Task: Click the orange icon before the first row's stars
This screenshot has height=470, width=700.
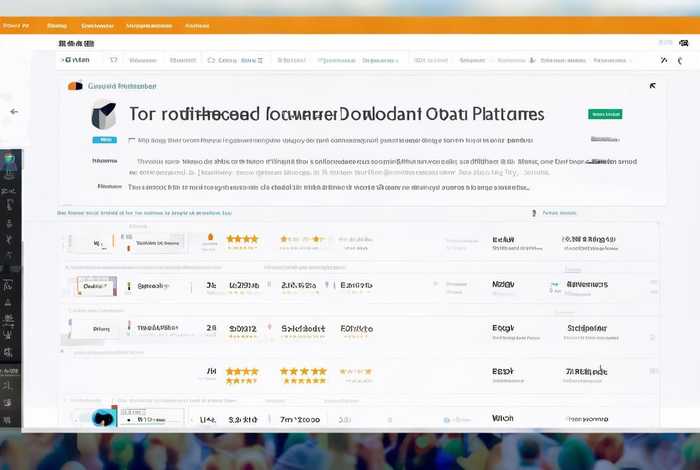Action: tap(210, 240)
